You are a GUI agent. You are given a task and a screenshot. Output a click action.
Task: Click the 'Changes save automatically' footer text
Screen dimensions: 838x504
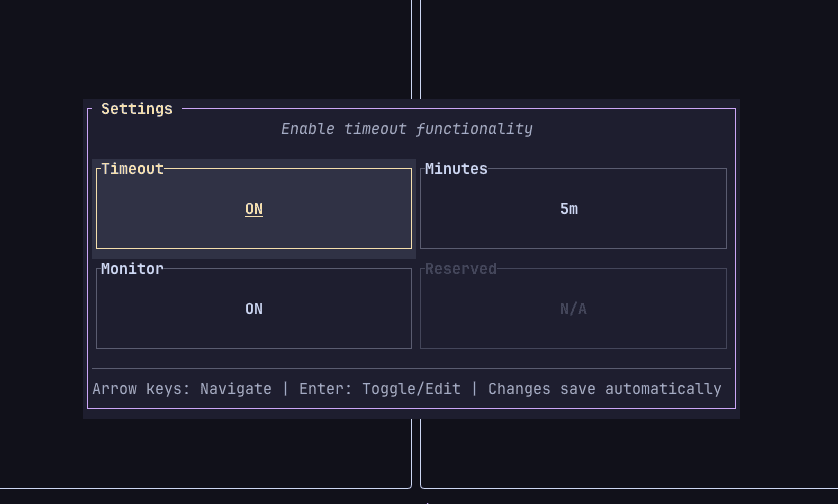click(x=604, y=389)
